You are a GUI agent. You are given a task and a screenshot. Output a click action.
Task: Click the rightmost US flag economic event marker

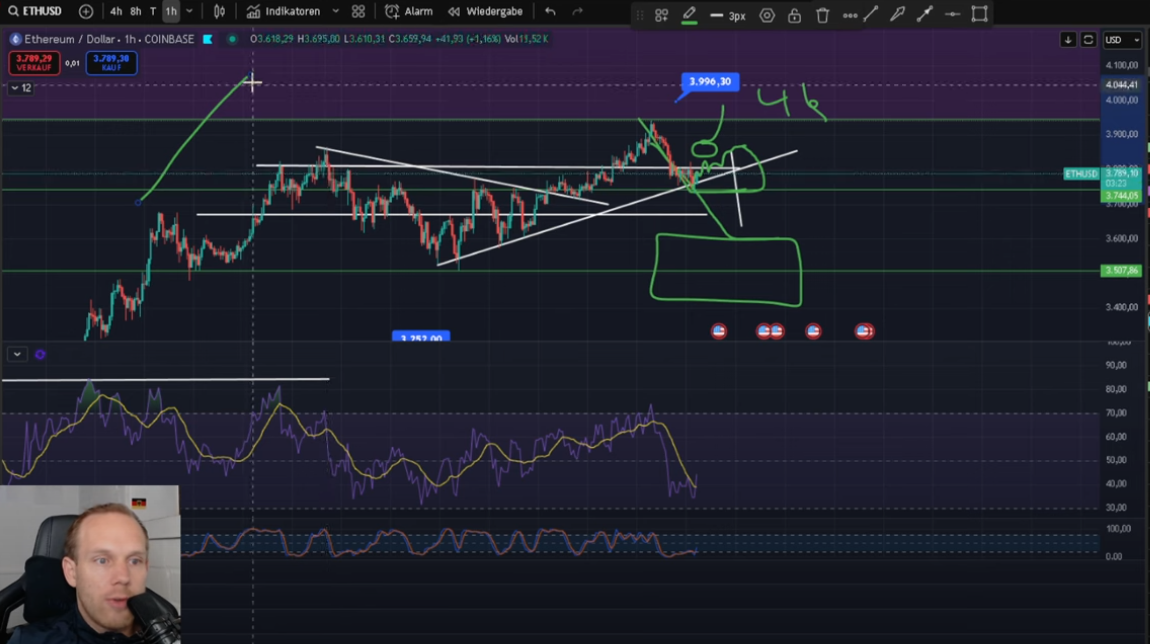(x=864, y=331)
